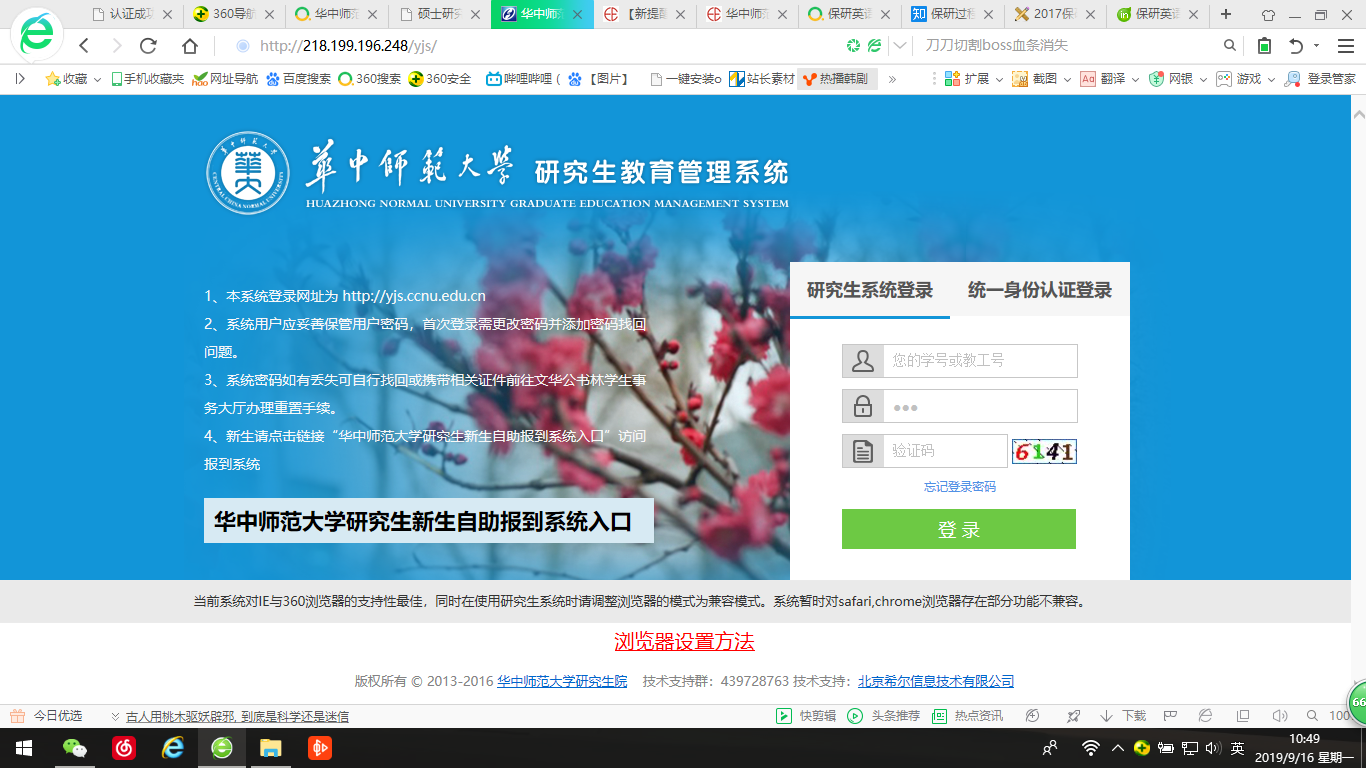
Task: Click the address bar URL
Action: (x=348, y=46)
